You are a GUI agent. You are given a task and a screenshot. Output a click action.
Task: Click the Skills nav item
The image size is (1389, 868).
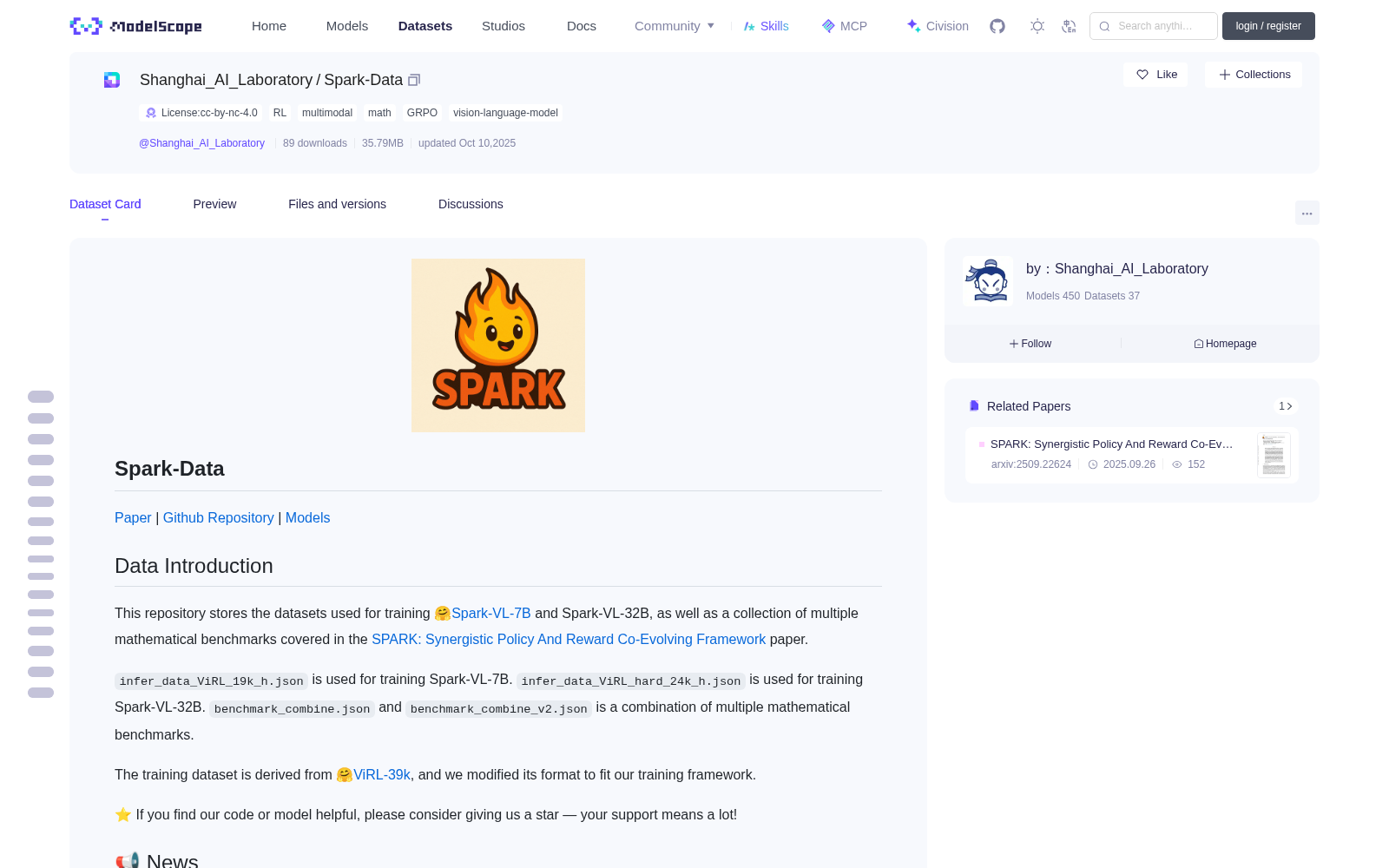766,26
